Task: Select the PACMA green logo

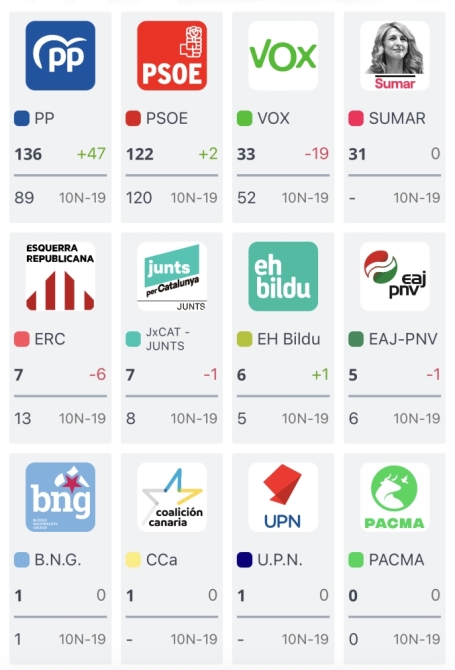Action: point(394,497)
